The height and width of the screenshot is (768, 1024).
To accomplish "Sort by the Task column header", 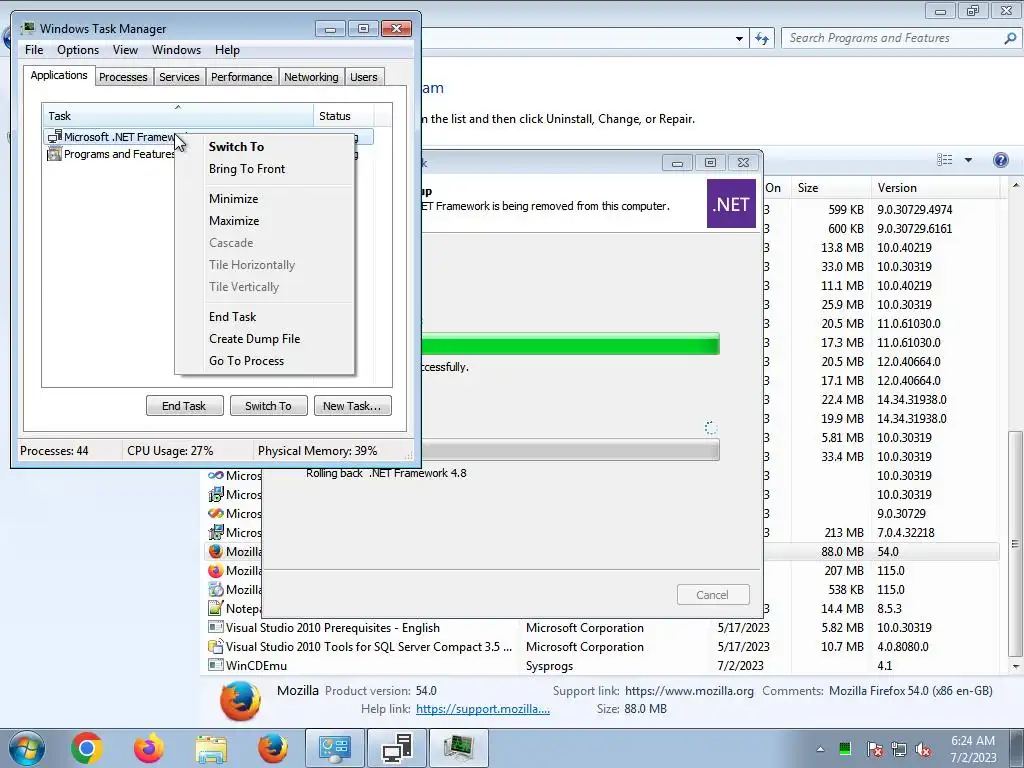I will [177, 116].
